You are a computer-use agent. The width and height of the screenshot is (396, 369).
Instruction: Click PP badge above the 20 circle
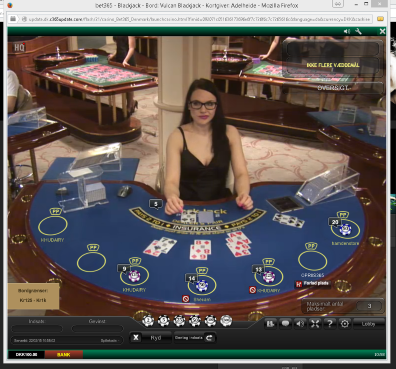[x=343, y=214]
